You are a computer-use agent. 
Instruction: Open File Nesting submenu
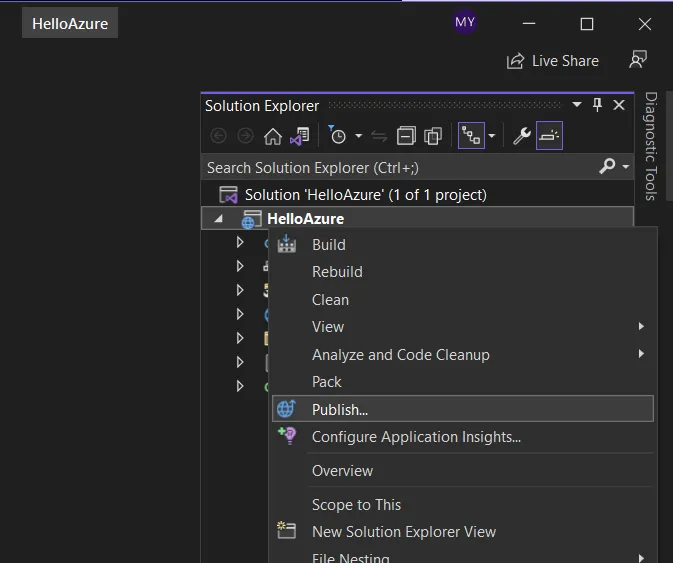[x=463, y=557]
